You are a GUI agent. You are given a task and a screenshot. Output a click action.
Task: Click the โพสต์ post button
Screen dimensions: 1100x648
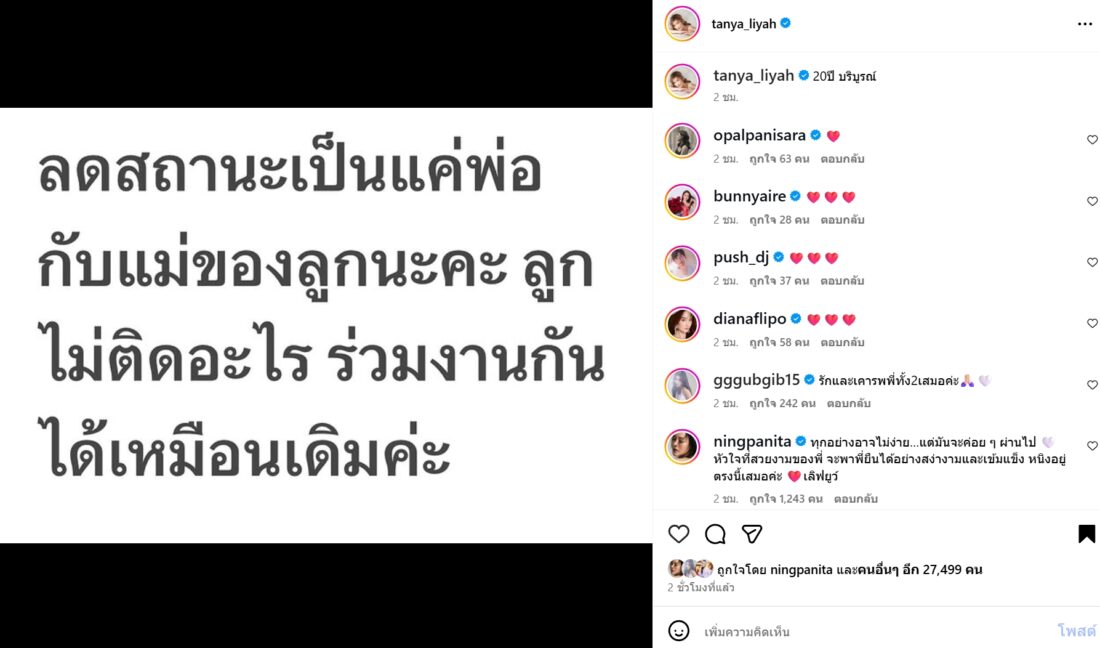(x=1076, y=630)
